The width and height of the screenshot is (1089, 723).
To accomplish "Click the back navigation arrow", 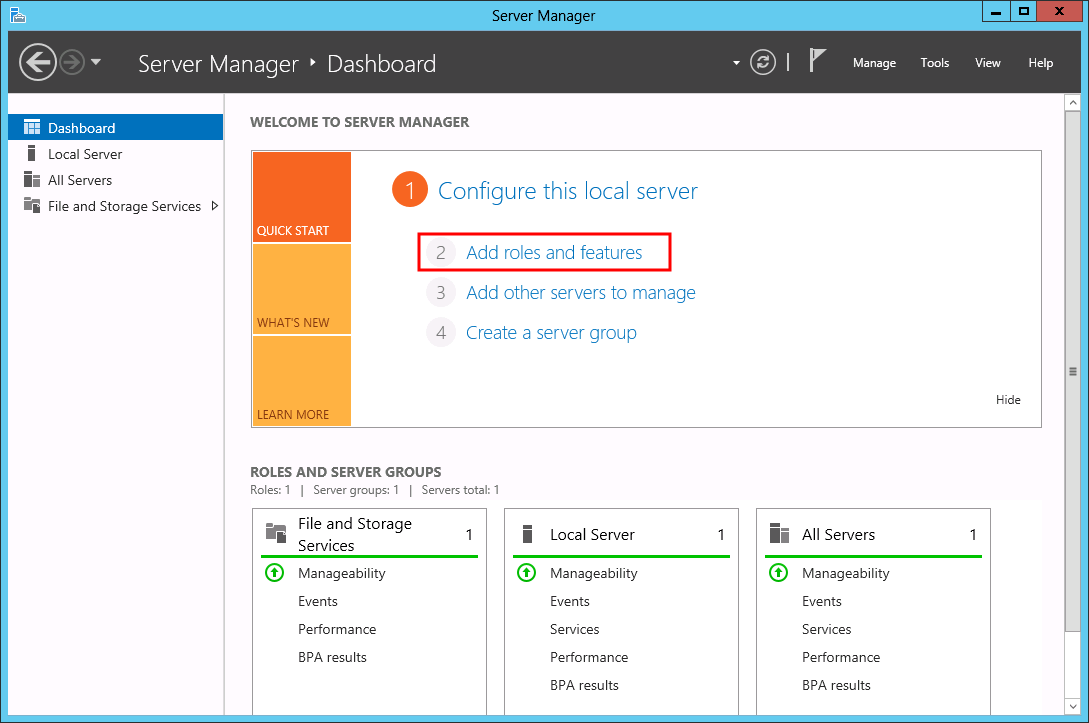I will tap(38, 63).
